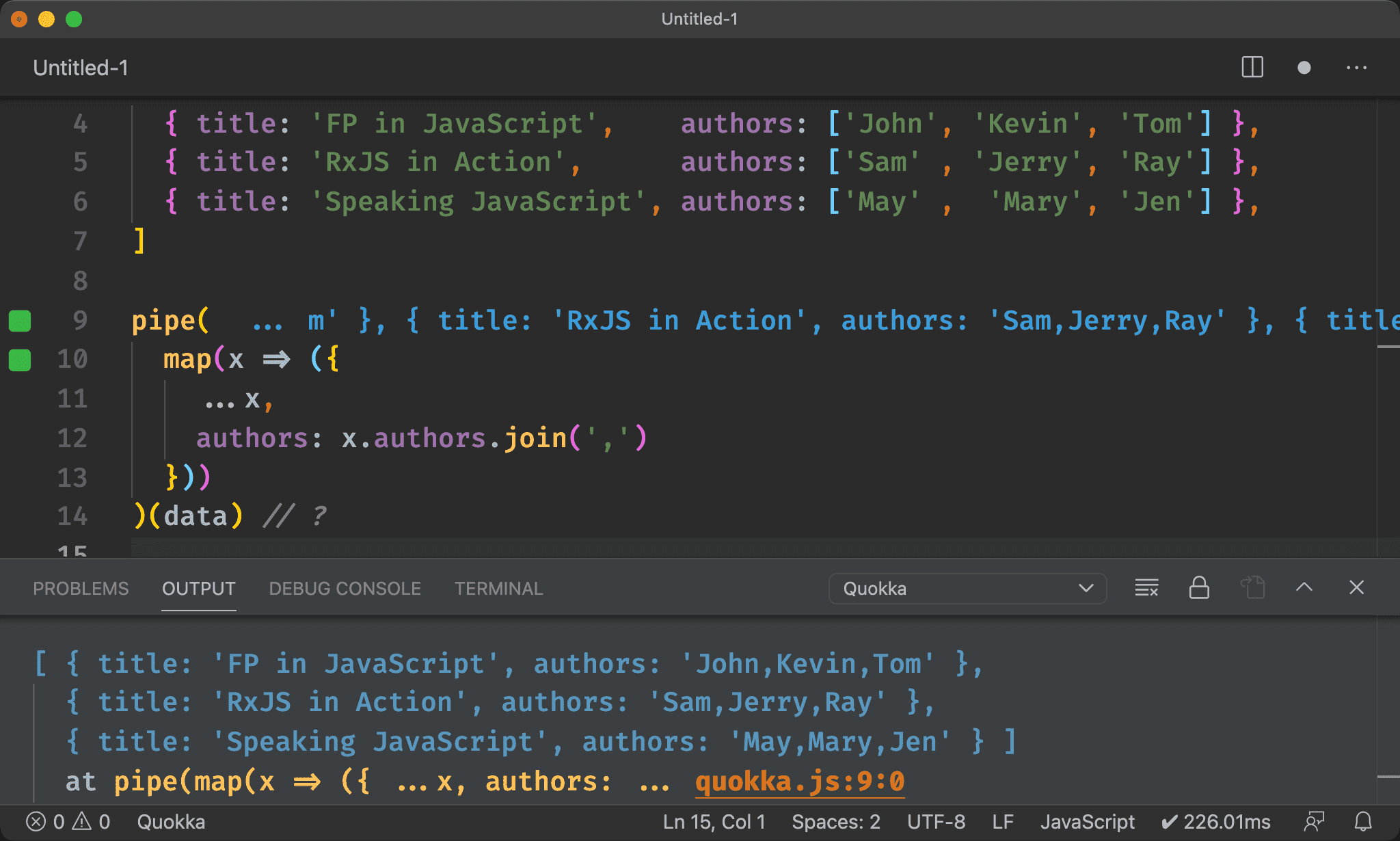
Task: Open the Quokka output channel dropdown
Action: 967,589
